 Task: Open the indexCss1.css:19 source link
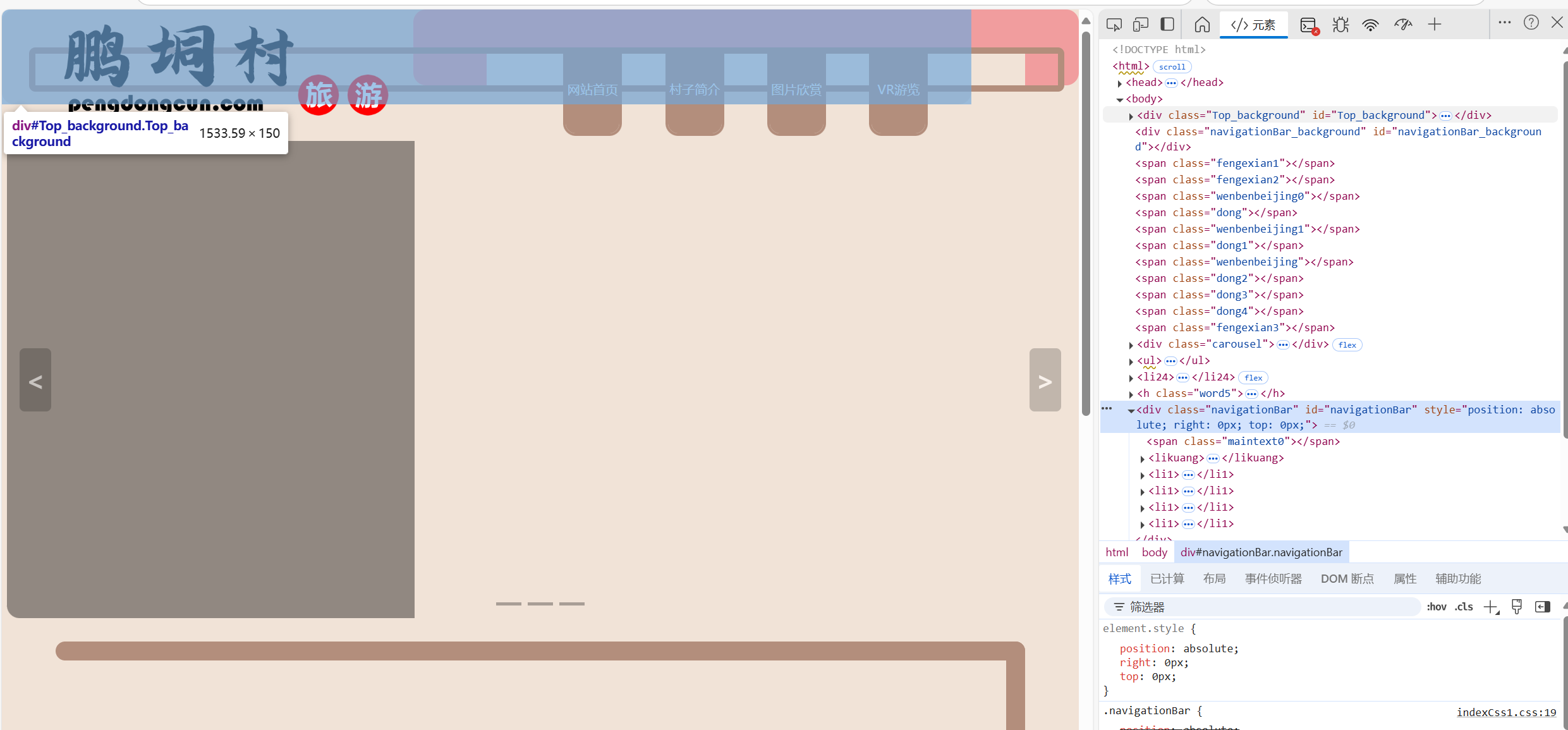click(x=1506, y=712)
